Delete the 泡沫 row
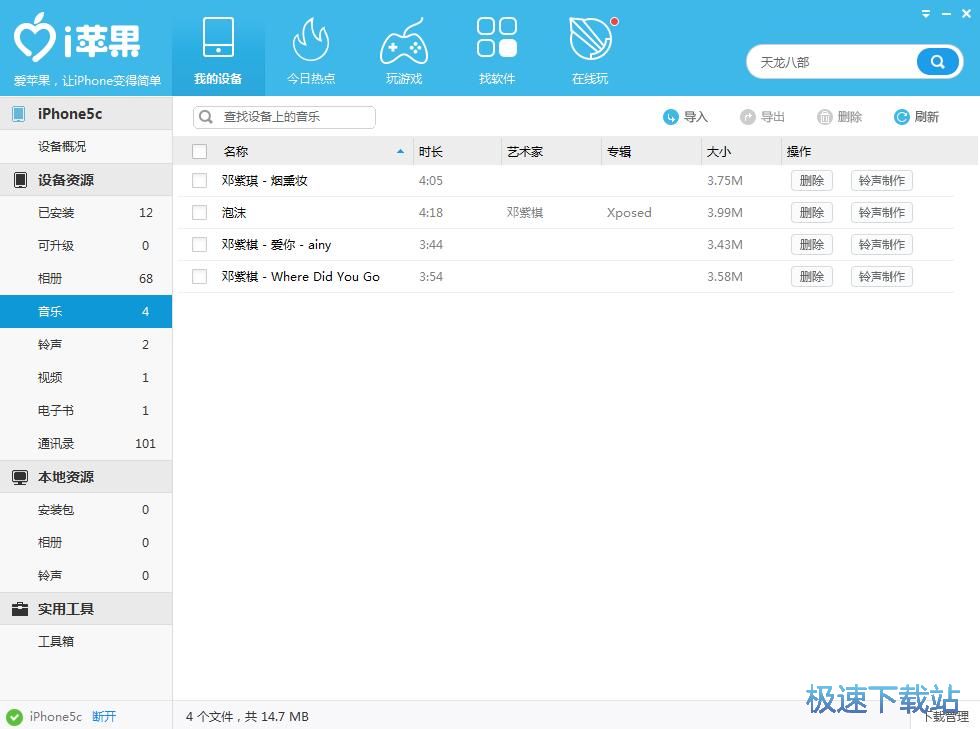This screenshot has height=729, width=980. point(812,213)
